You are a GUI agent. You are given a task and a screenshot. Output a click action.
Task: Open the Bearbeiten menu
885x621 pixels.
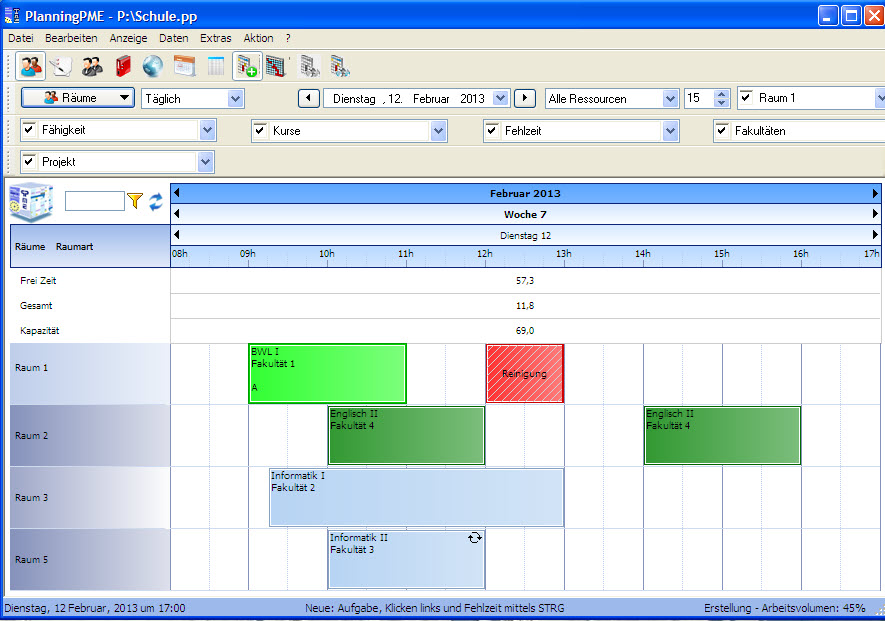[71, 38]
